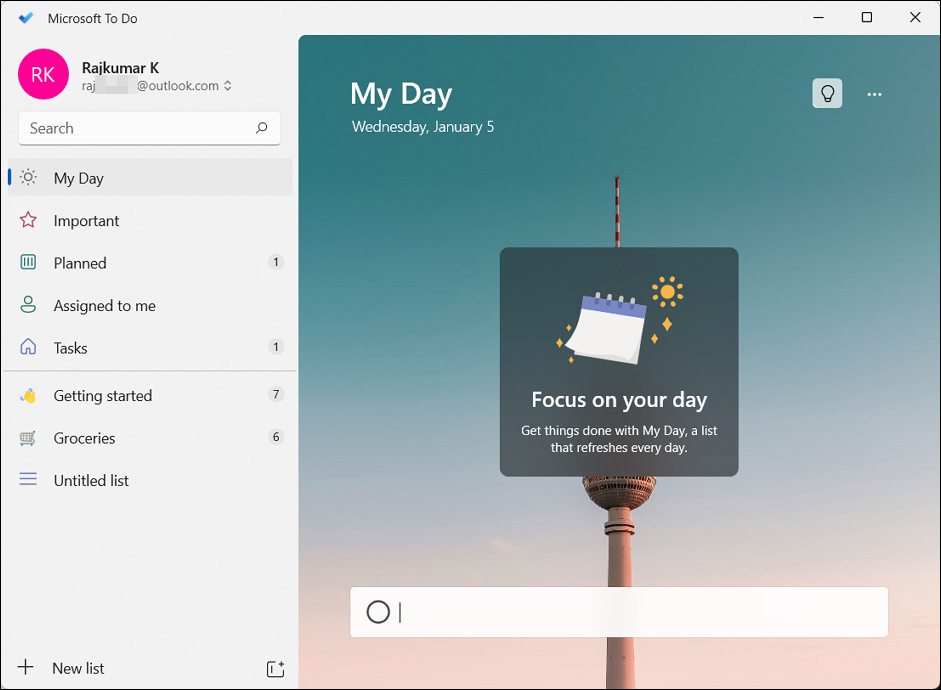Click the plus icon beside New list
This screenshot has height=690, width=941.
pos(26,667)
